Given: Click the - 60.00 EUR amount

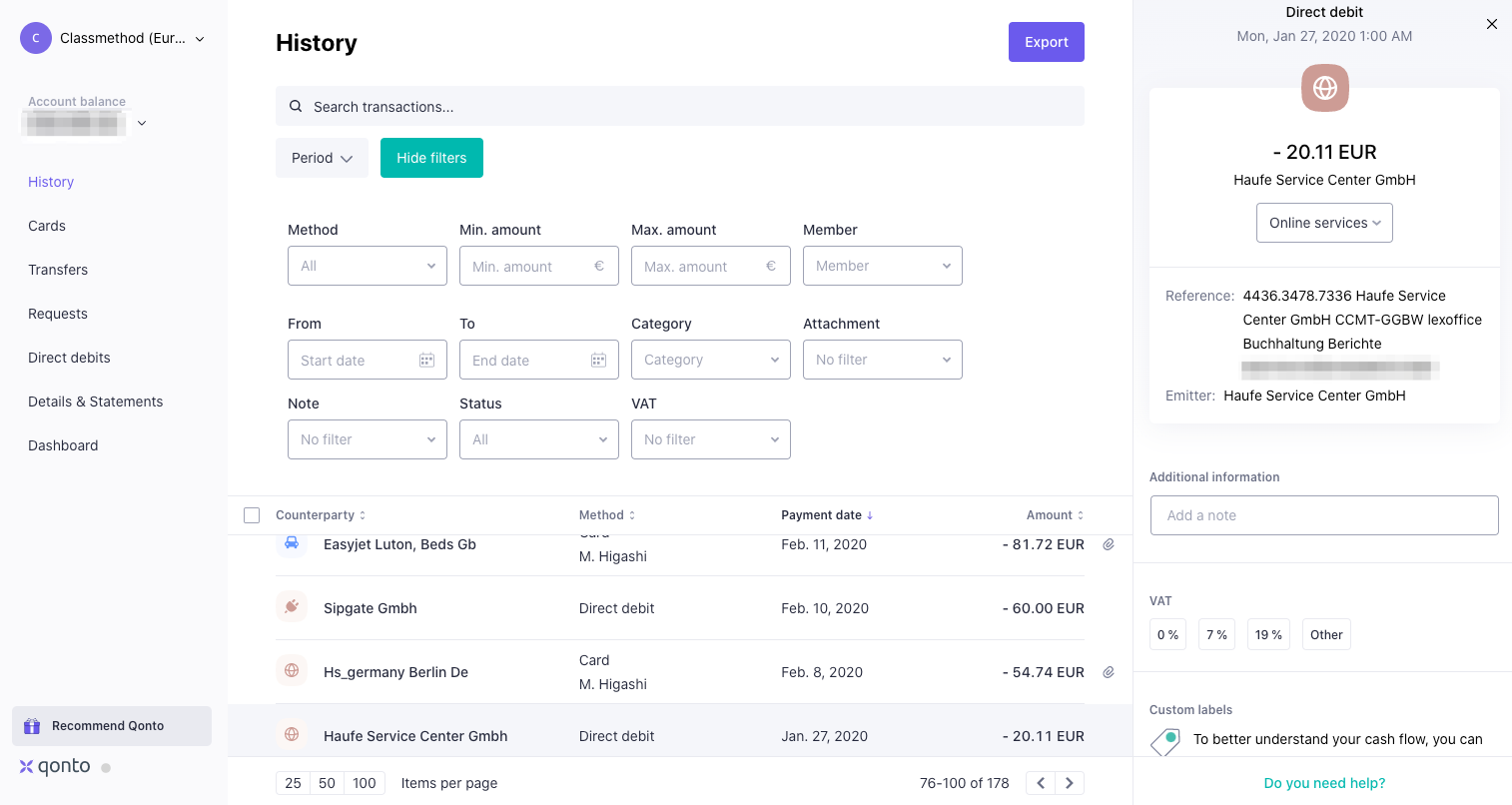Looking at the screenshot, I should click(x=1044, y=608).
